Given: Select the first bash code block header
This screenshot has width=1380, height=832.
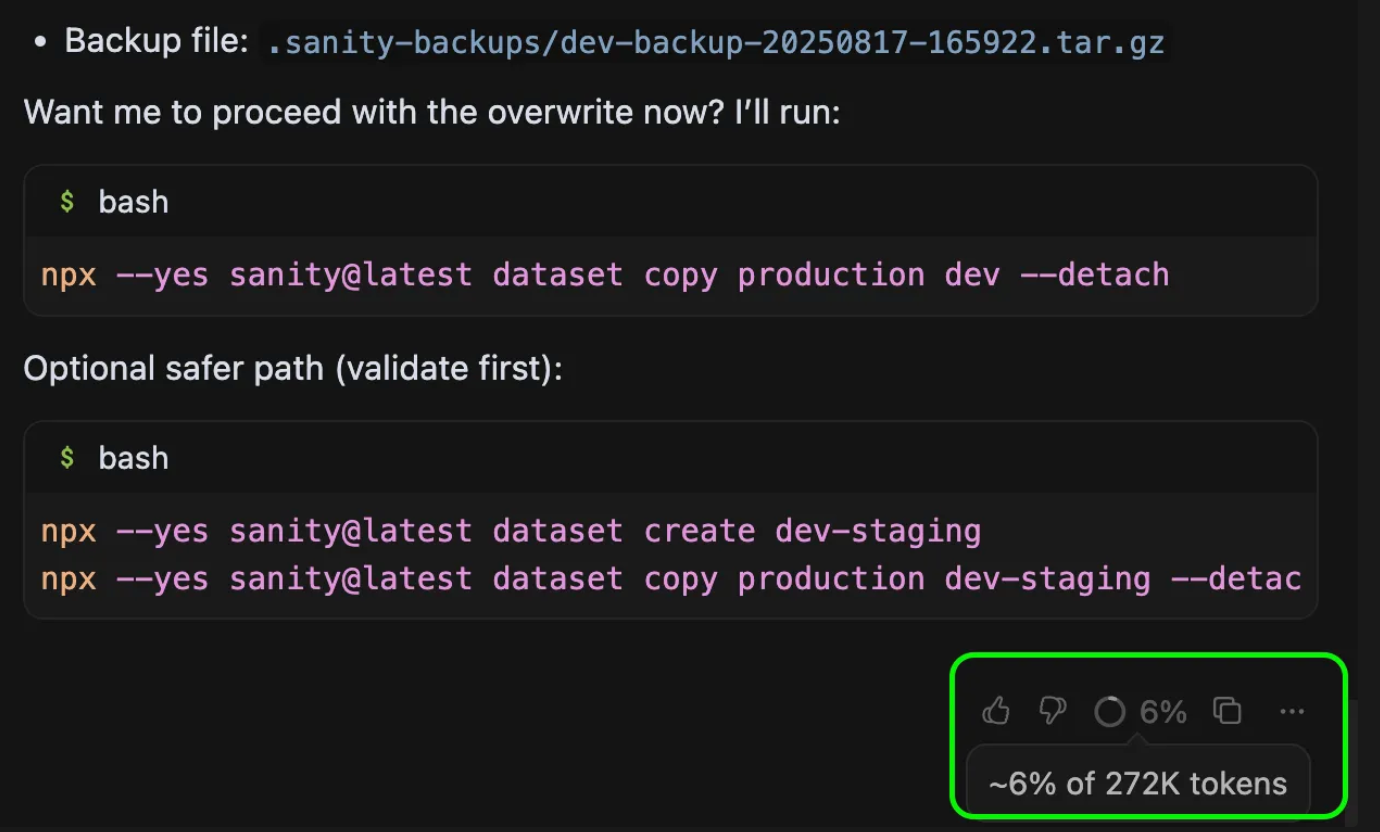Looking at the screenshot, I should pos(670,202).
